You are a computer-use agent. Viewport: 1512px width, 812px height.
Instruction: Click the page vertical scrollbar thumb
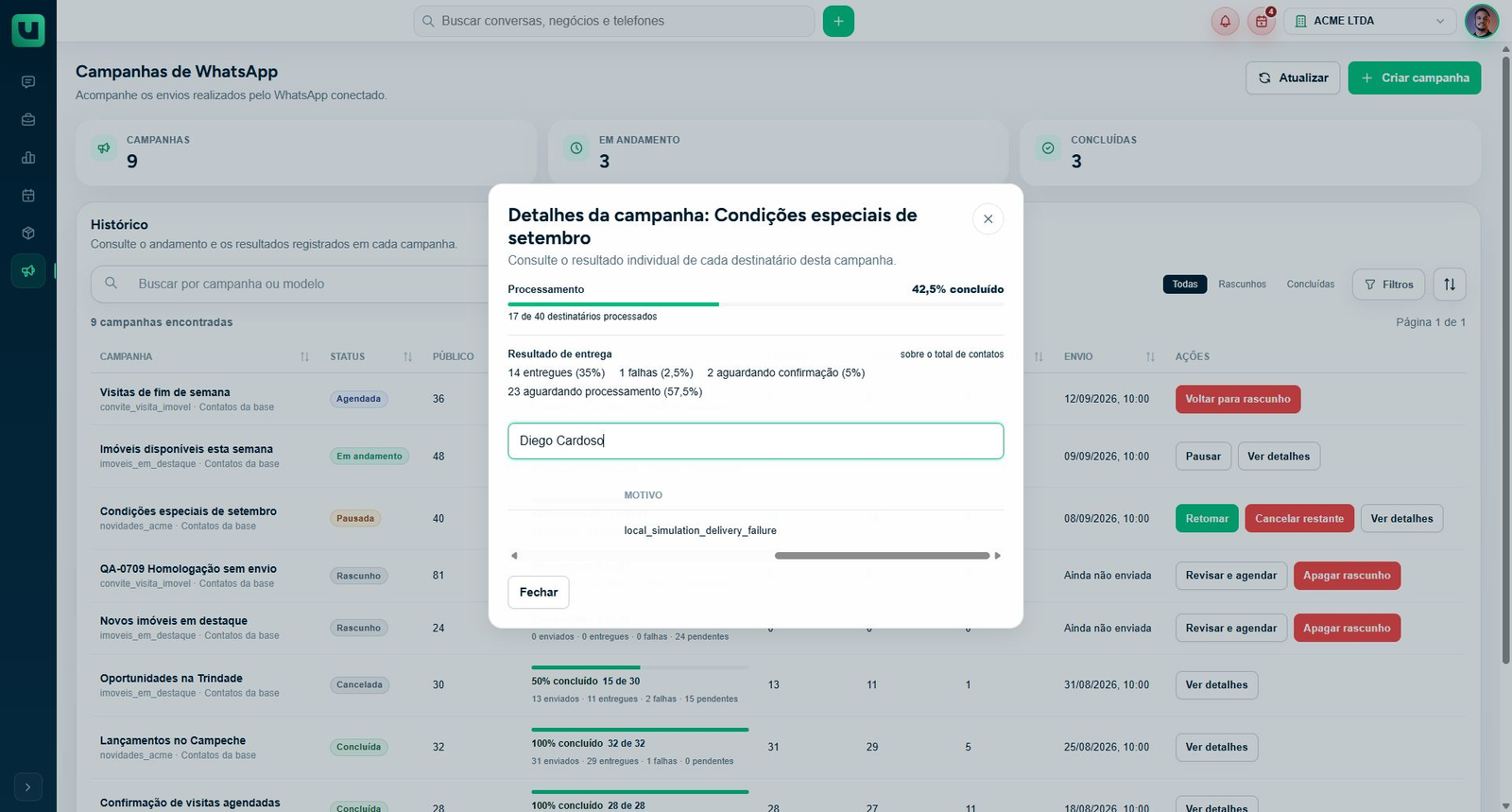tap(1505, 359)
